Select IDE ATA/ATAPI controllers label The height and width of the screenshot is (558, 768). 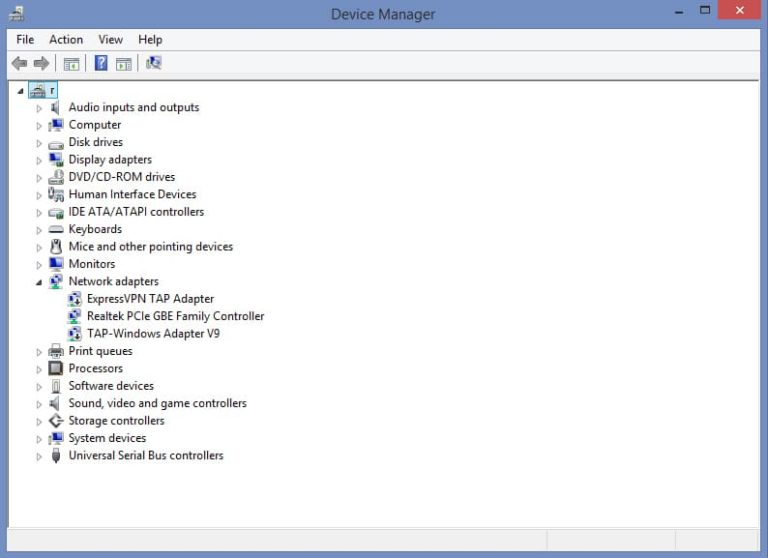pyautogui.click(x=136, y=212)
